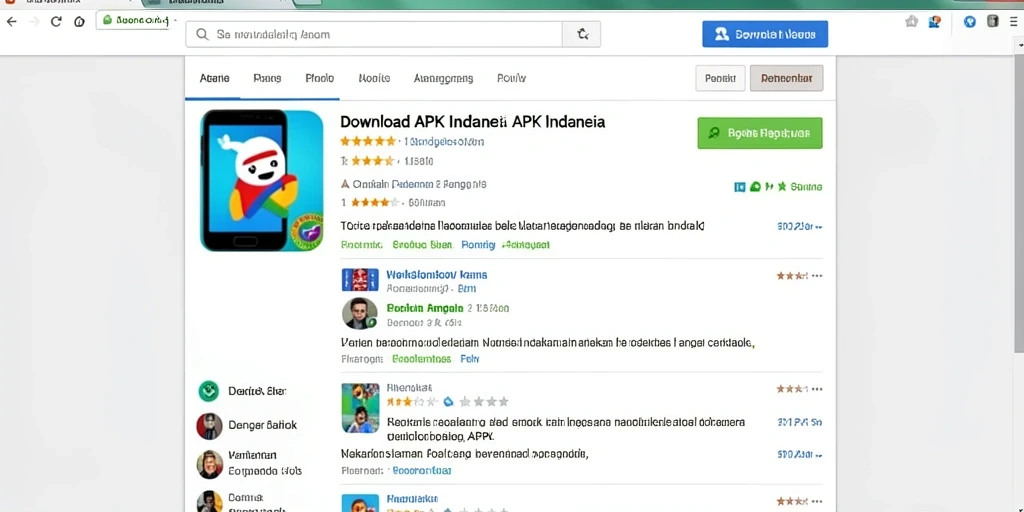This screenshot has height=512, width=1024.
Task: Open the three-dot menu of the Rhenoltat row
Action: tap(816, 389)
